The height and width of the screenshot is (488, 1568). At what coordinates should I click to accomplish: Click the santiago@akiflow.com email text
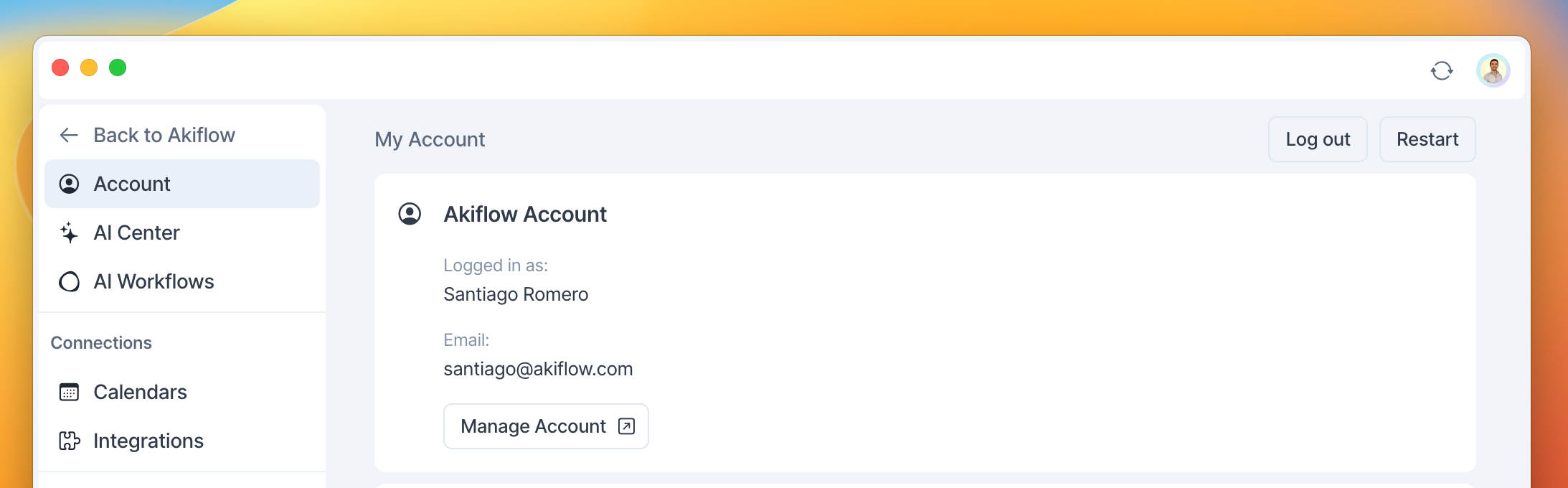(x=538, y=369)
